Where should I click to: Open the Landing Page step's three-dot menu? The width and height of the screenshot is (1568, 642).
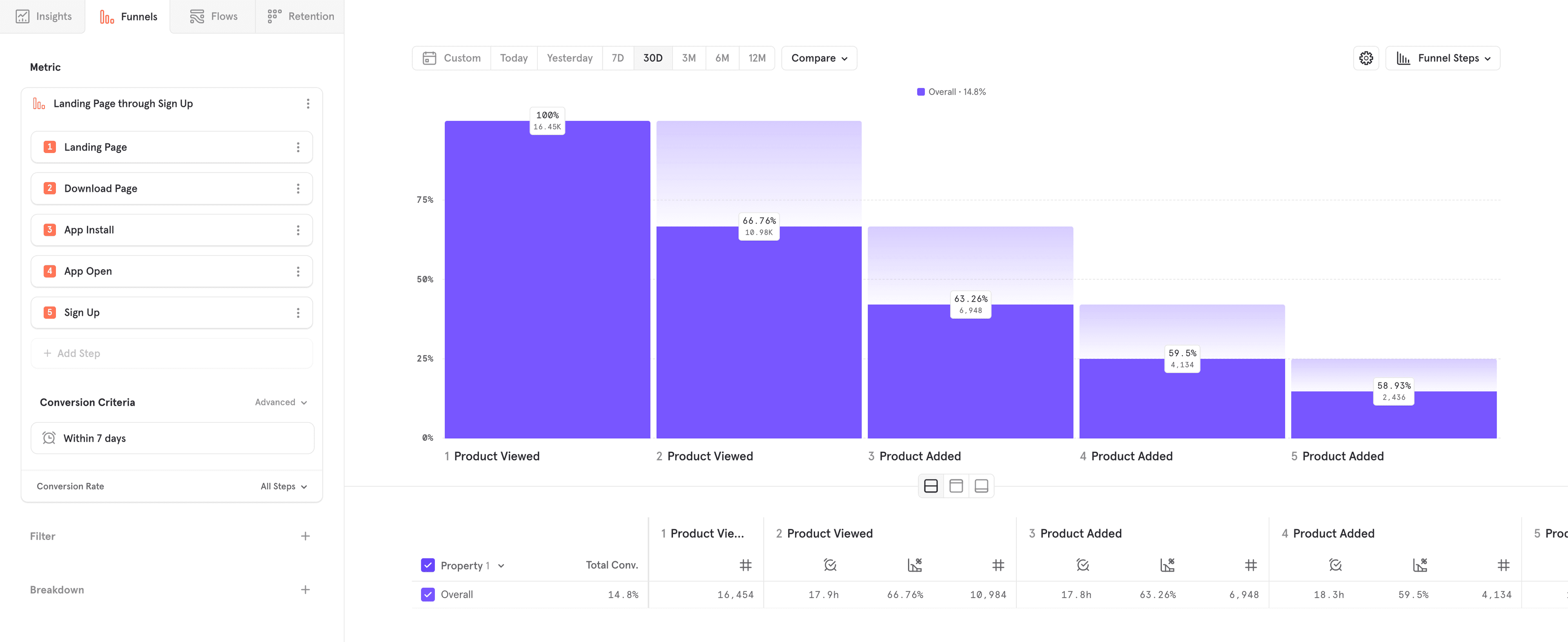298,147
